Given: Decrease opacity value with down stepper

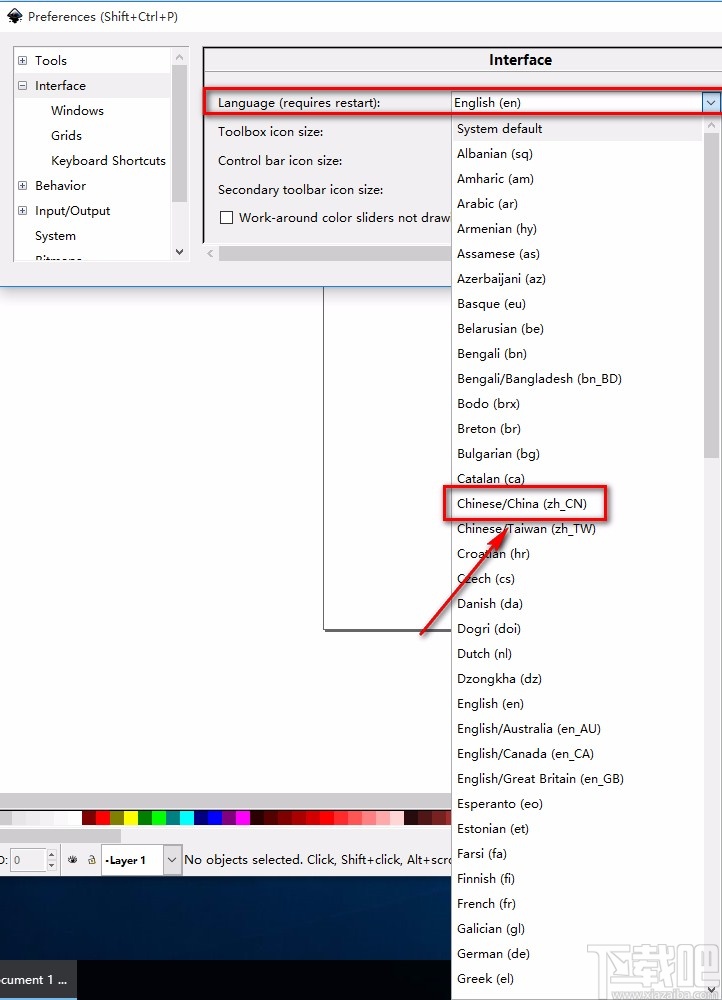Looking at the screenshot, I should (52, 865).
